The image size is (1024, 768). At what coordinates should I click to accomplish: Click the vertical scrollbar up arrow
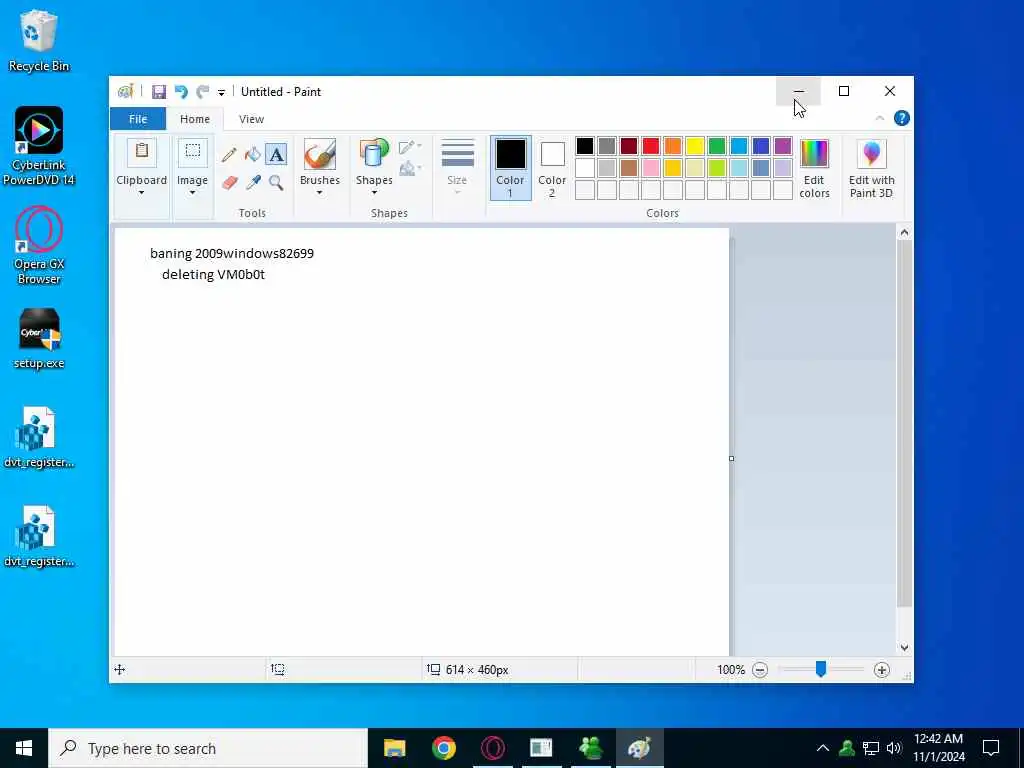[x=904, y=232]
